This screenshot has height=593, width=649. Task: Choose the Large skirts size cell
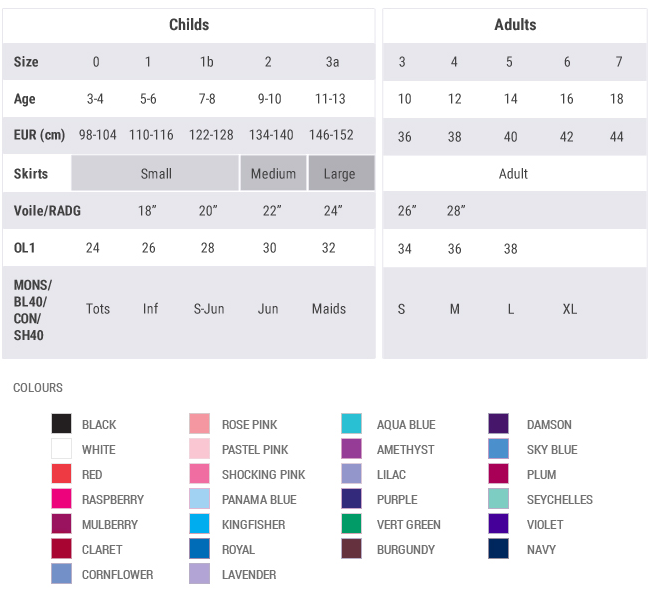(x=340, y=173)
